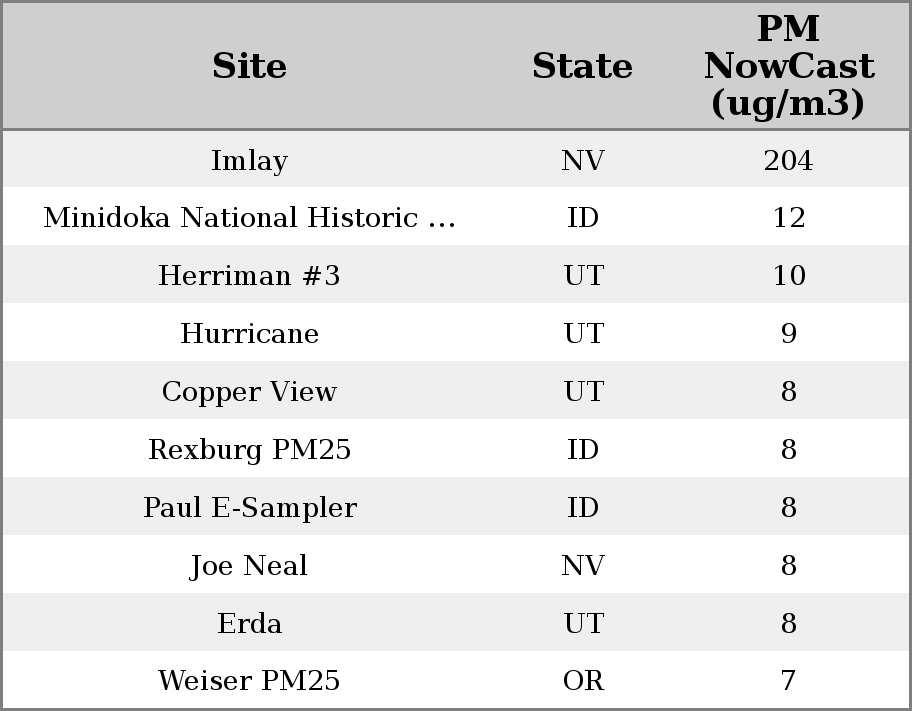Click the Site column header
Image resolution: width=912 pixels, height=711 pixels.
pos(249,67)
